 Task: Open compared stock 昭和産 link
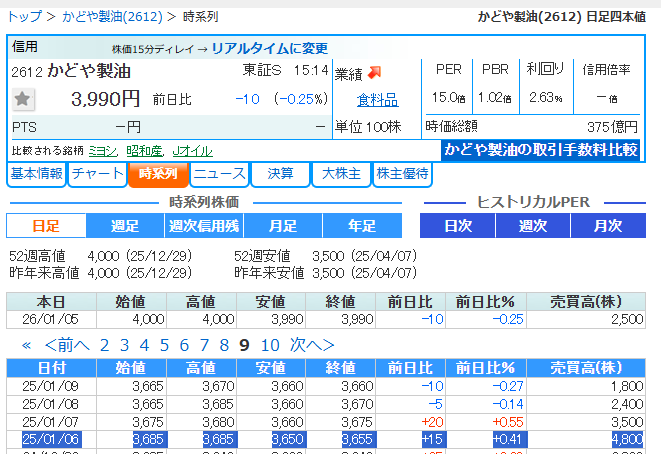coord(144,150)
